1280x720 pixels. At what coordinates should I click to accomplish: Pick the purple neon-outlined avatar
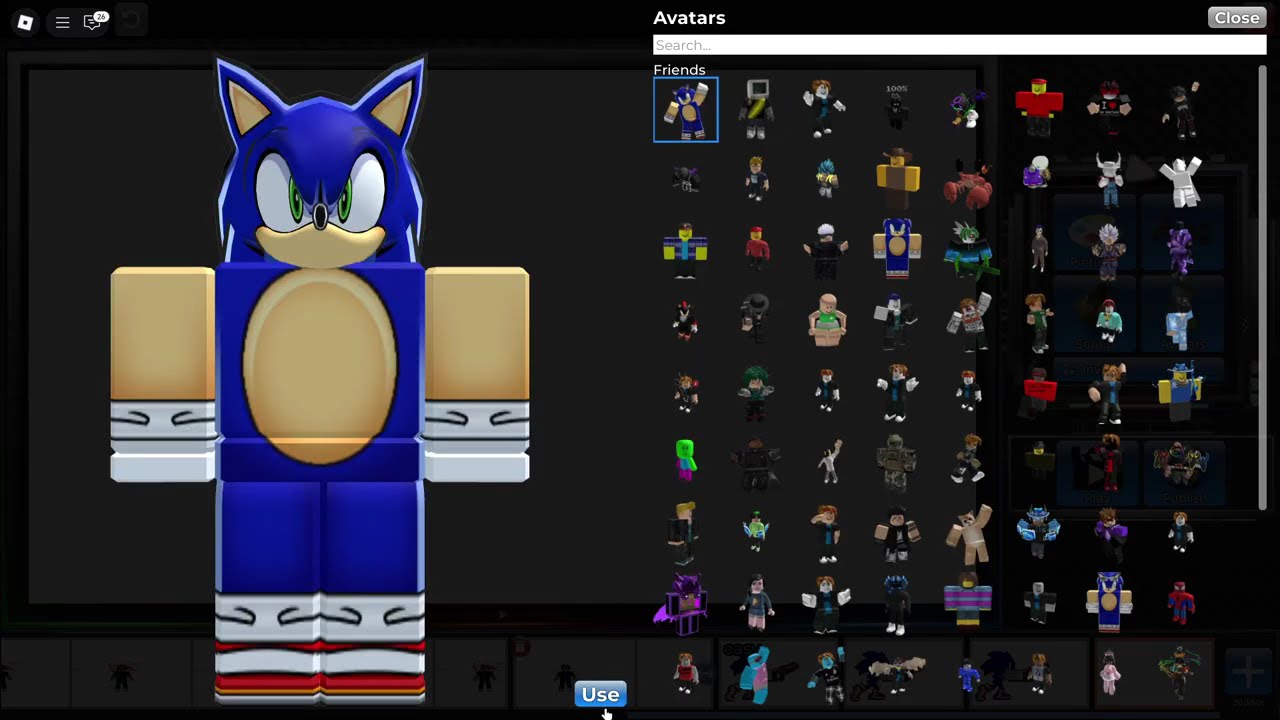(x=683, y=603)
